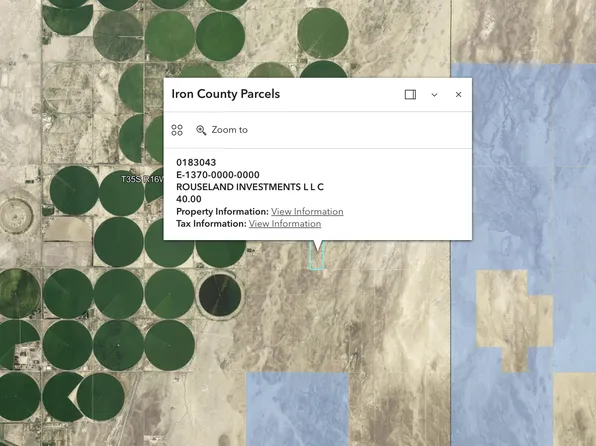This screenshot has width=596, height=446.
Task: Collapse the popup with the chevron
Action: click(x=434, y=95)
